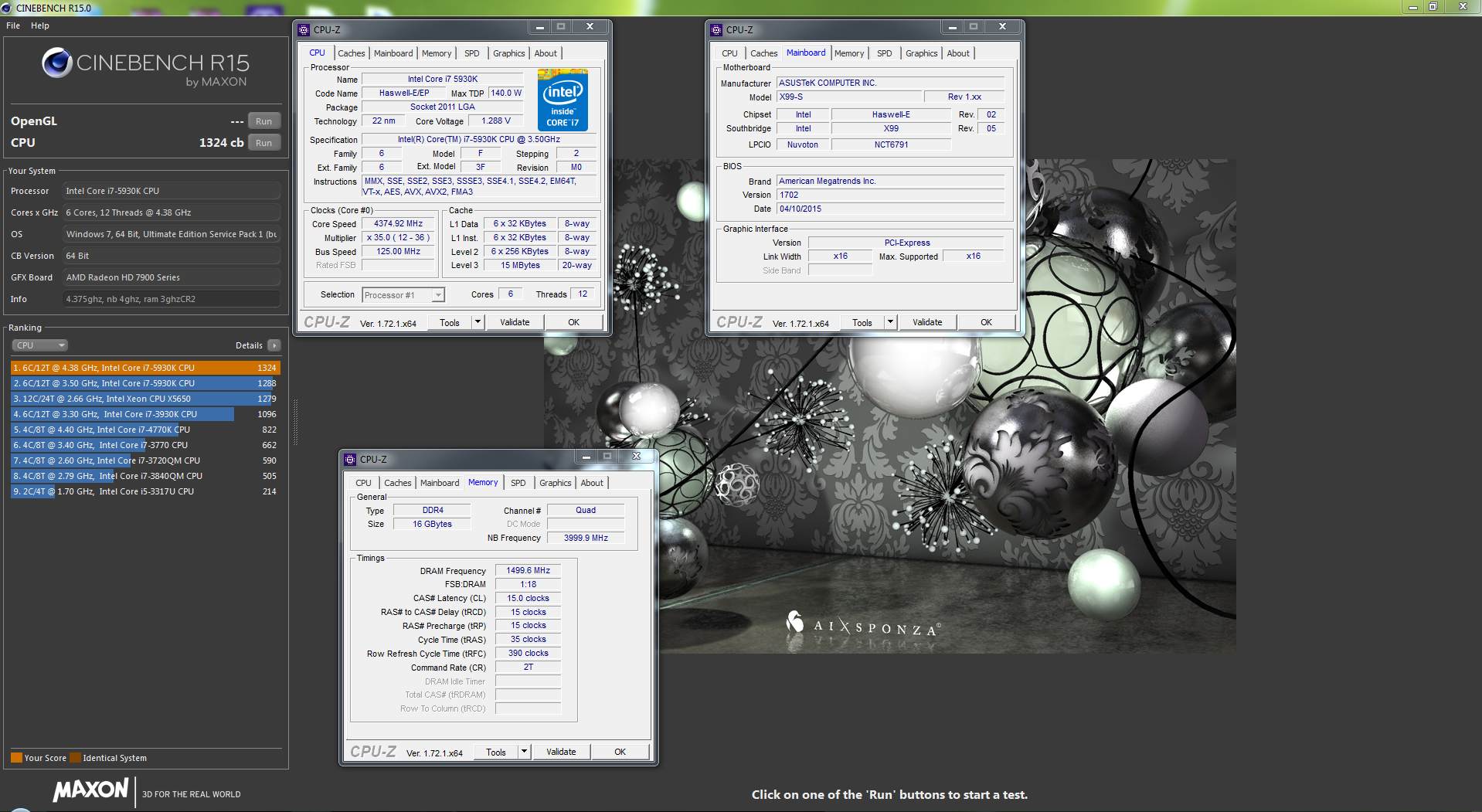1482x812 pixels.
Task: Click the MAXON logo at bottom
Action: point(91,790)
